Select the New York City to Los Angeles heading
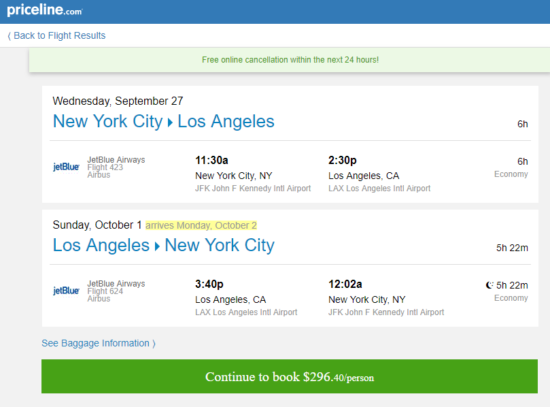The width and height of the screenshot is (550, 407). (x=163, y=121)
